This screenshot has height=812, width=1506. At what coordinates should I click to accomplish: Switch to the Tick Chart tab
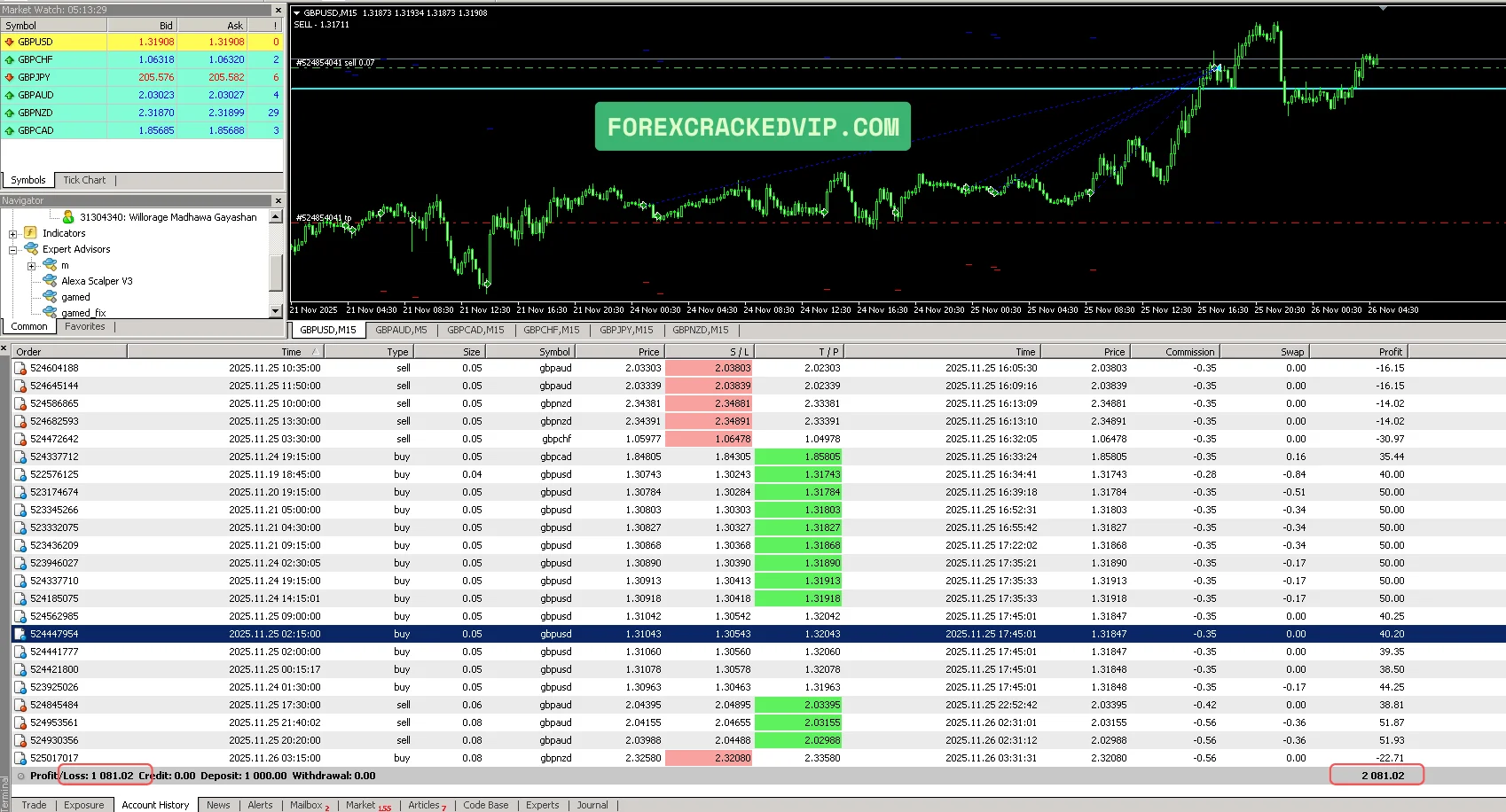click(x=84, y=180)
